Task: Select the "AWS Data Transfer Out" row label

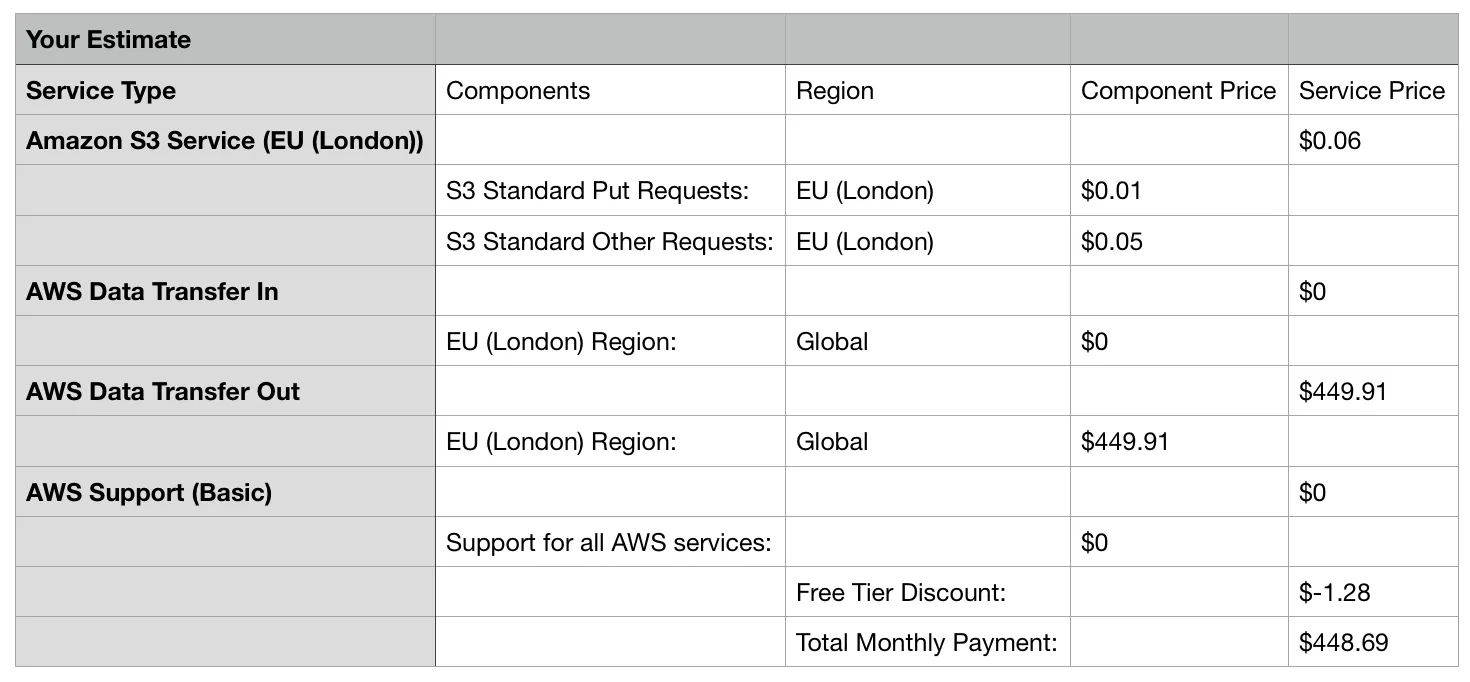Action: coord(163,392)
